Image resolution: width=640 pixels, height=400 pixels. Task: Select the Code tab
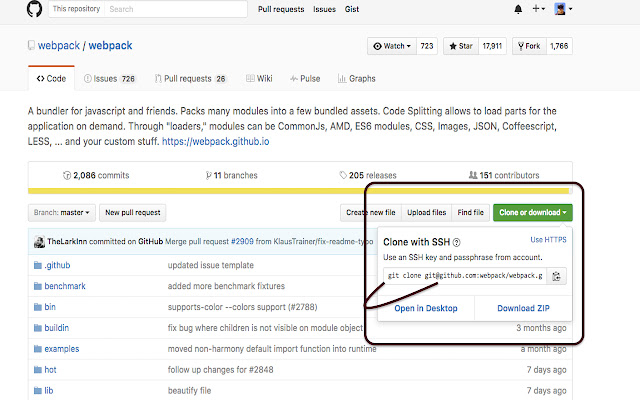pos(51,78)
